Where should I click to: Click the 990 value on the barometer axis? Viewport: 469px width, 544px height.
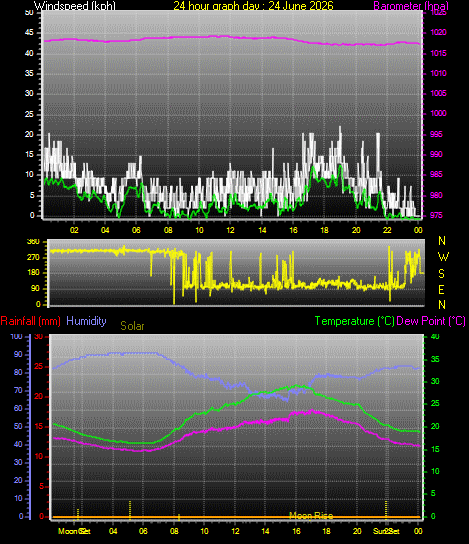(436, 154)
